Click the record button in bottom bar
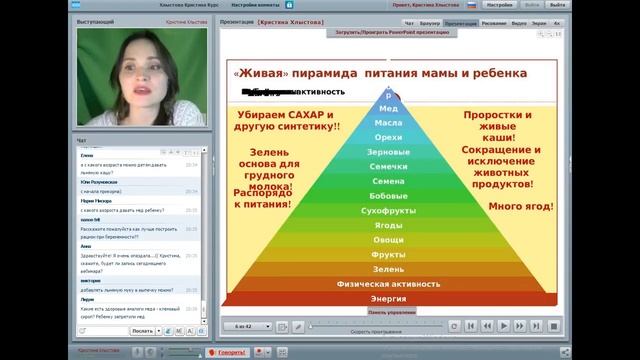The width and height of the screenshot is (640, 360). (x=259, y=352)
